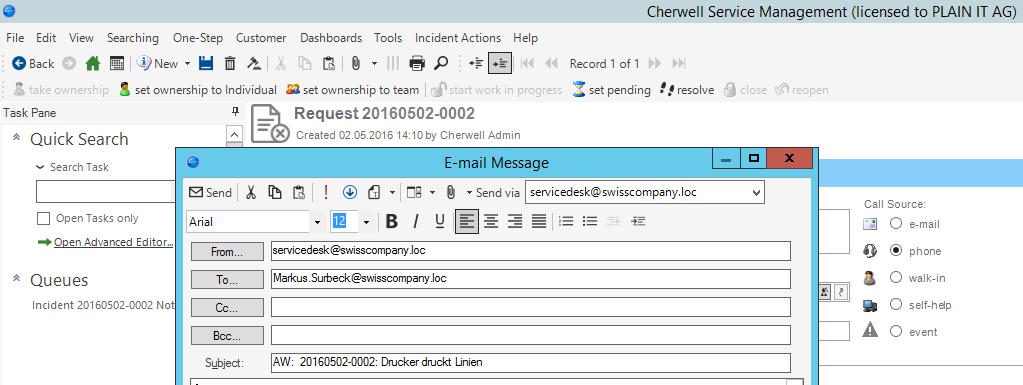
Task: Open the Send via account dropdown
Action: 756,192
